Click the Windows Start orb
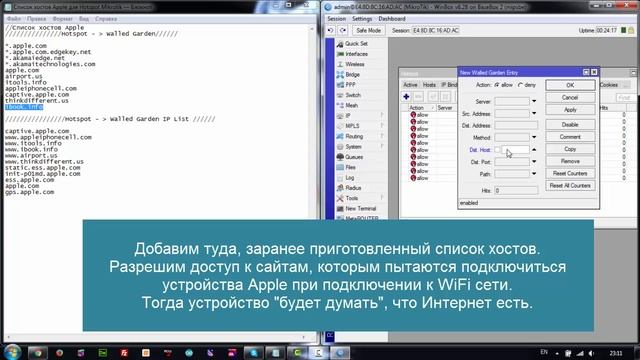The width and height of the screenshot is (640, 360). coord(12,352)
